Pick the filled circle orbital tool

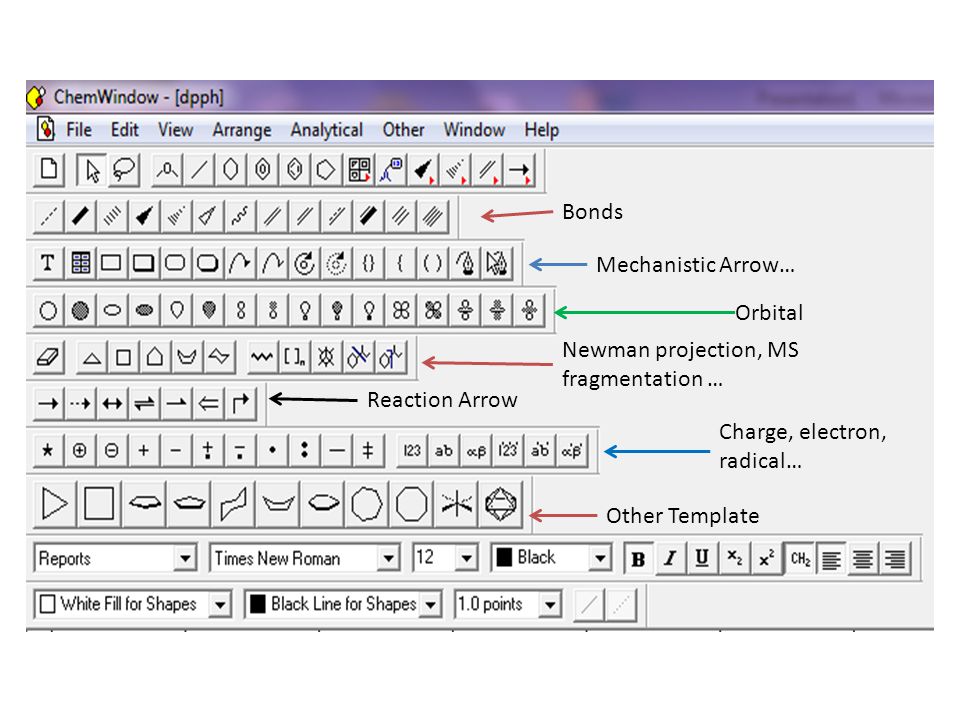tap(80, 310)
